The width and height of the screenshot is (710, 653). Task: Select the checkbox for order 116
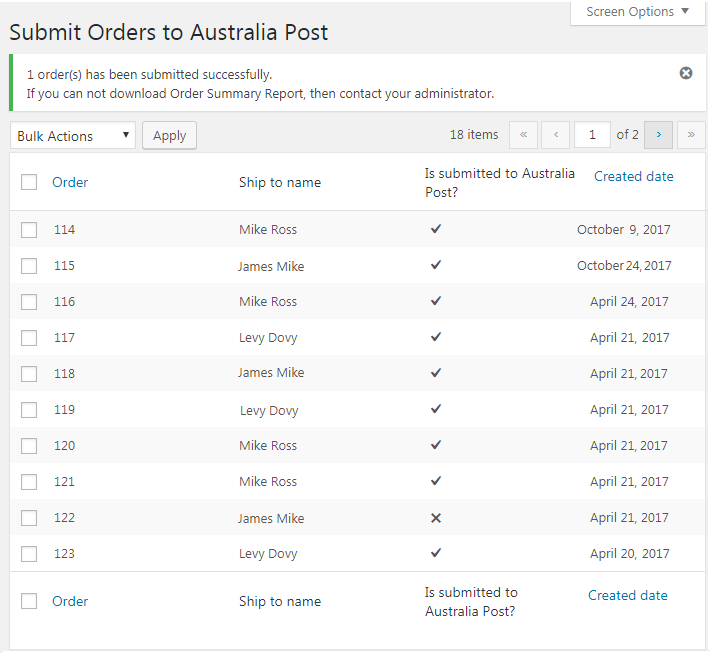click(x=29, y=302)
